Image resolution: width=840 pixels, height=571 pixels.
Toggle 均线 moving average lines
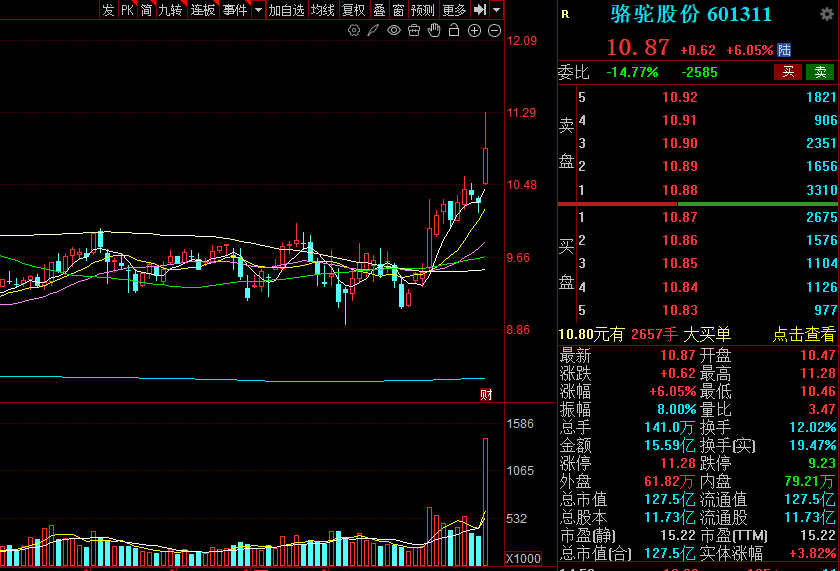click(323, 10)
